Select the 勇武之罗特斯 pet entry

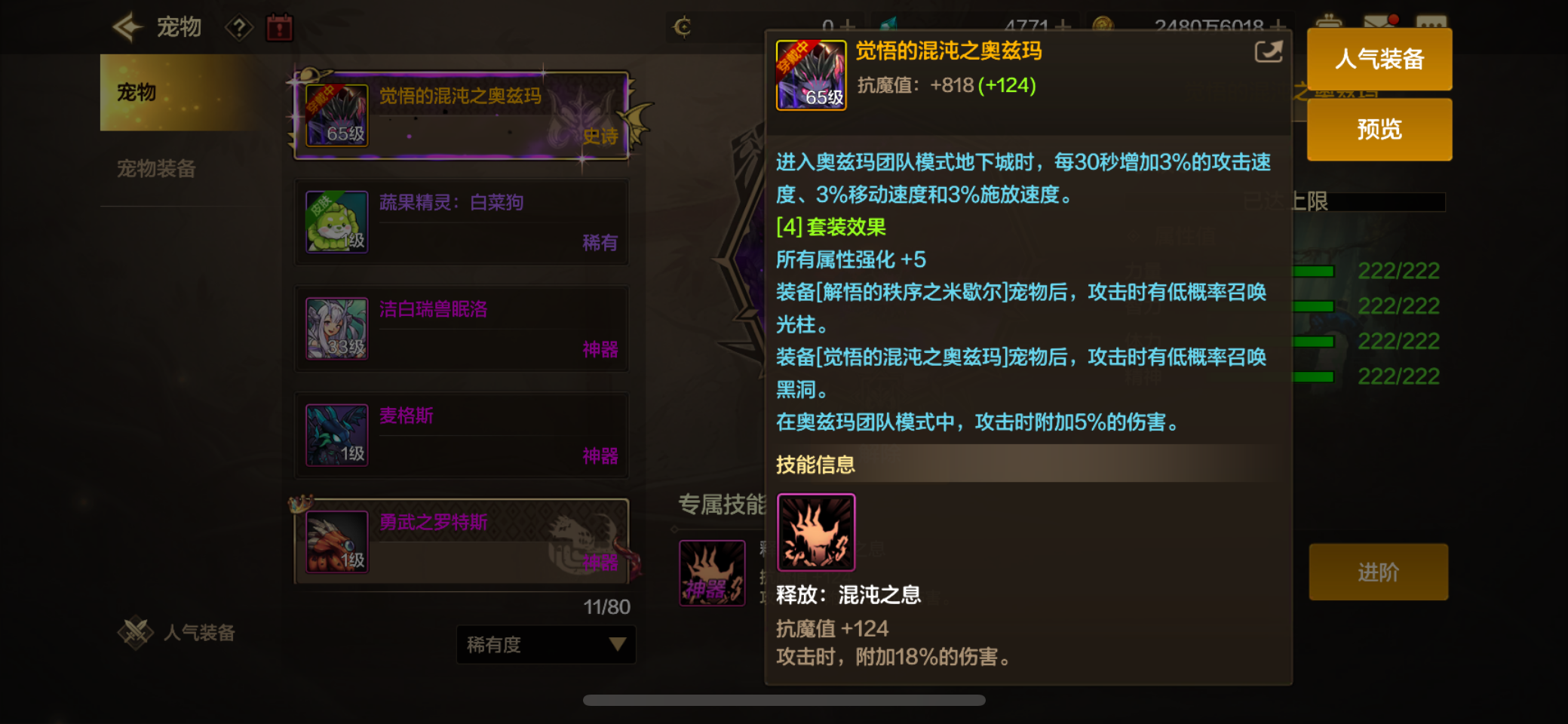(x=462, y=541)
